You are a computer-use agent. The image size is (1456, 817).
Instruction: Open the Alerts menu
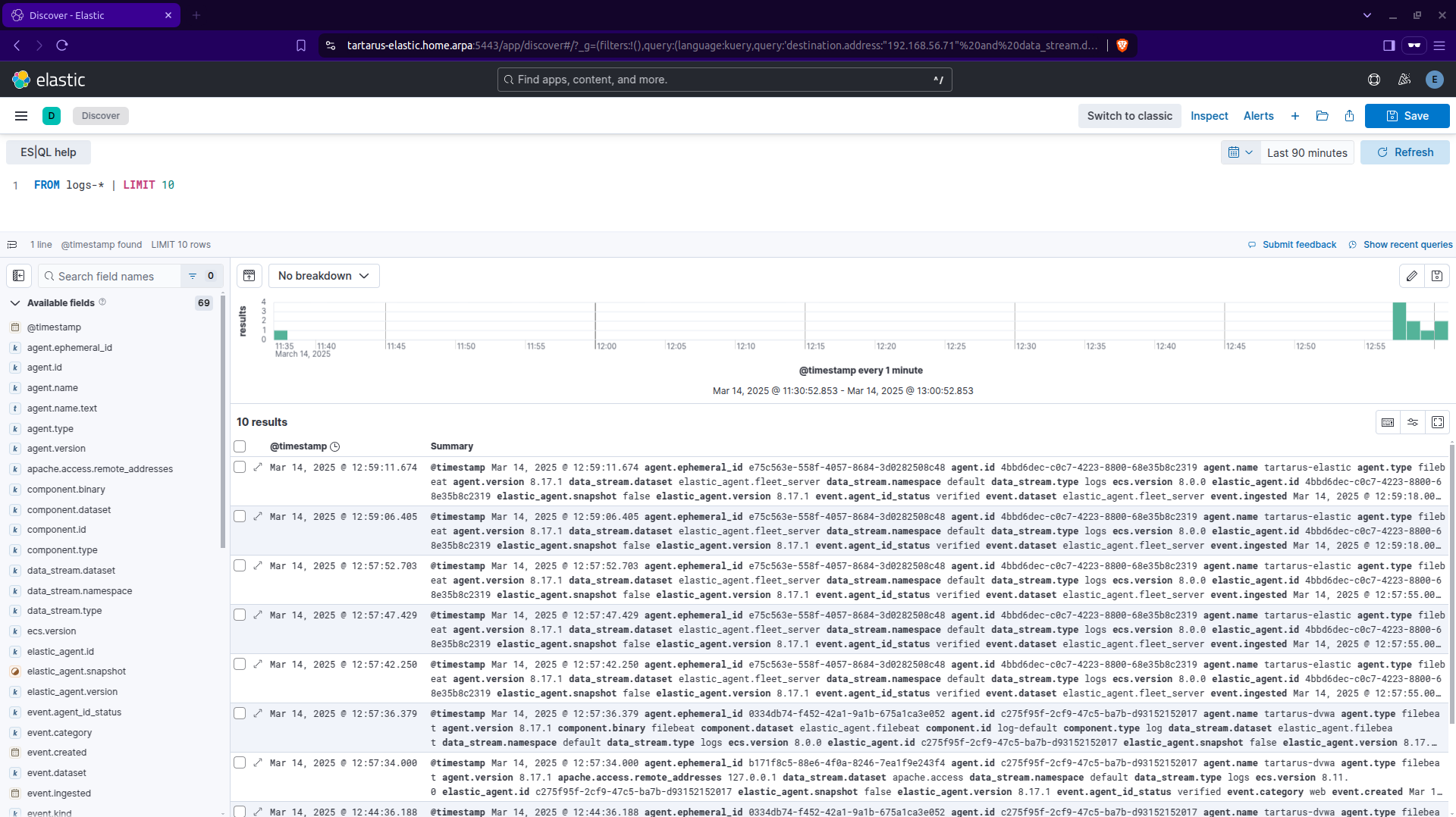pyautogui.click(x=1258, y=116)
